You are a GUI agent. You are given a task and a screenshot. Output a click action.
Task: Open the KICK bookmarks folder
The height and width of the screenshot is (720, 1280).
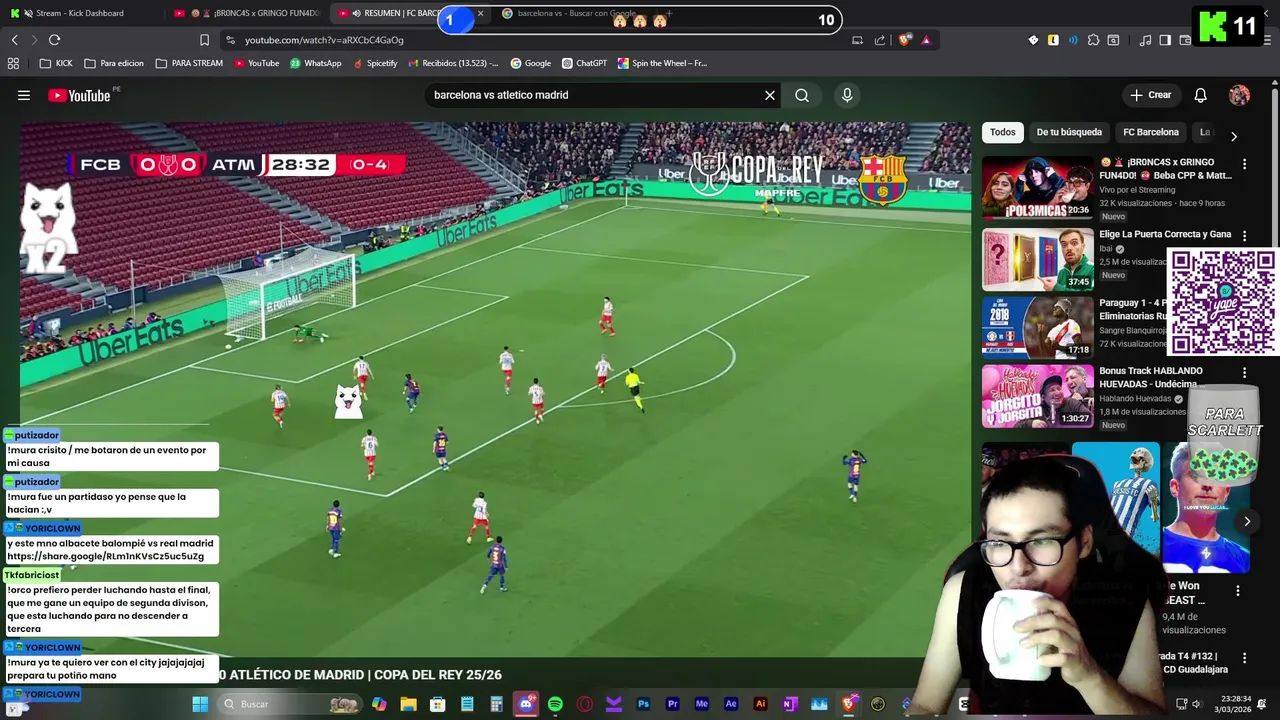pos(56,63)
